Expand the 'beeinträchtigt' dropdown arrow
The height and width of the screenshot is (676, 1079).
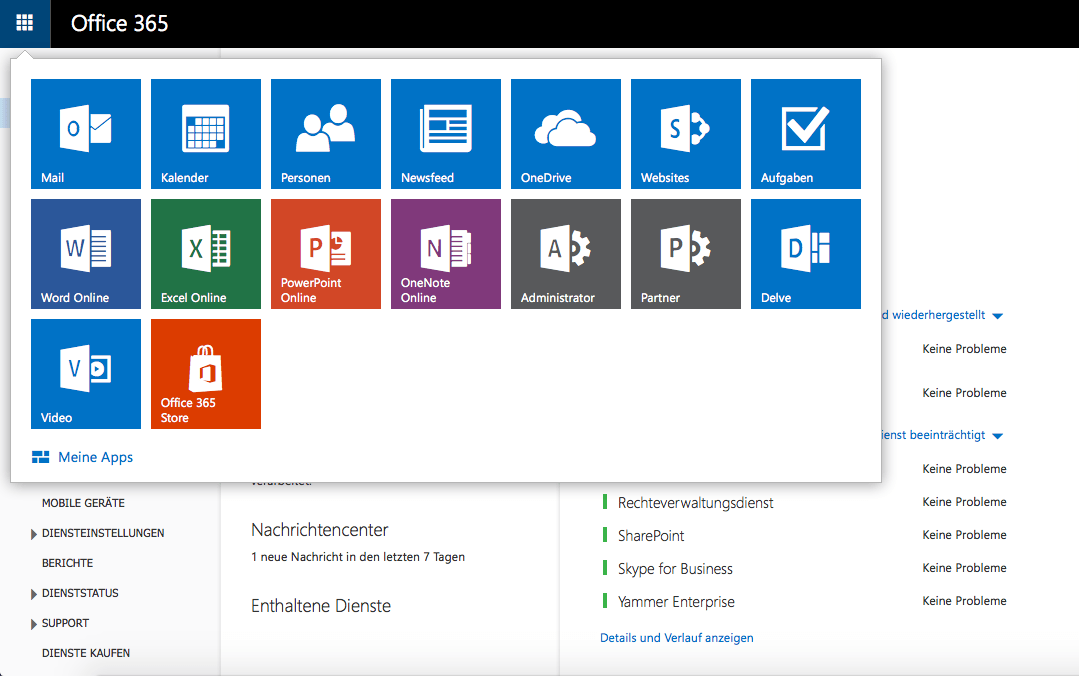coord(998,436)
